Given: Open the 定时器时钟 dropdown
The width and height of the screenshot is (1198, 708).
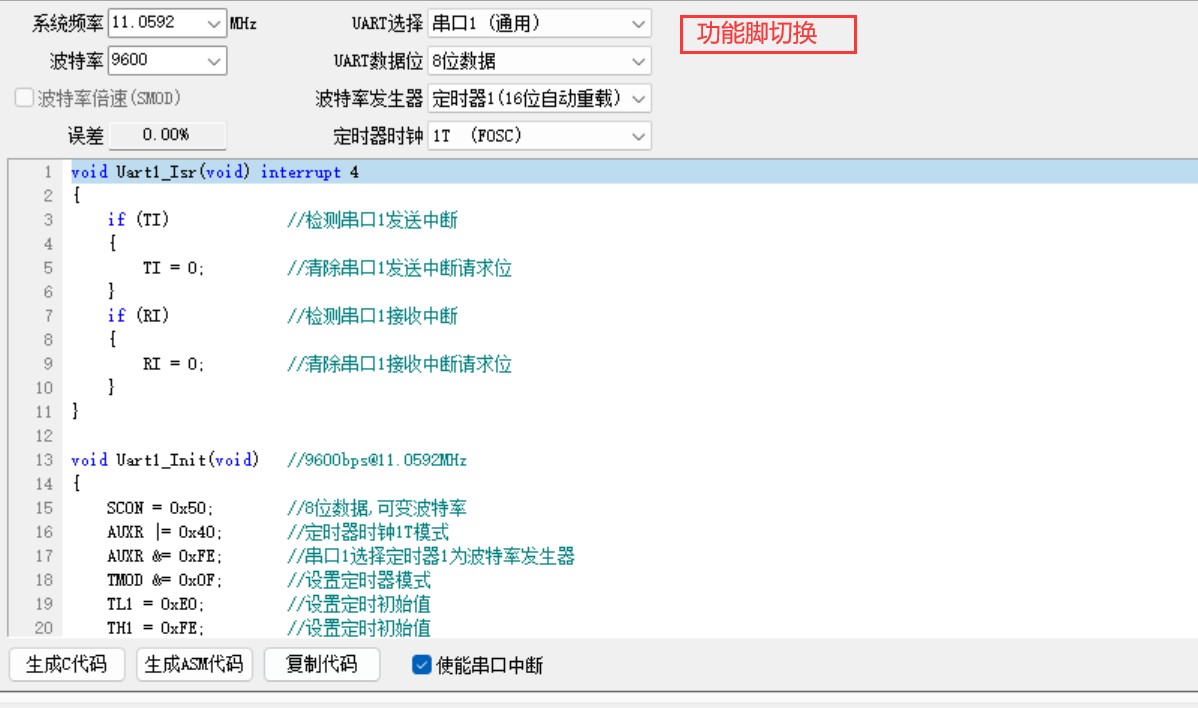Looking at the screenshot, I should click(x=638, y=136).
